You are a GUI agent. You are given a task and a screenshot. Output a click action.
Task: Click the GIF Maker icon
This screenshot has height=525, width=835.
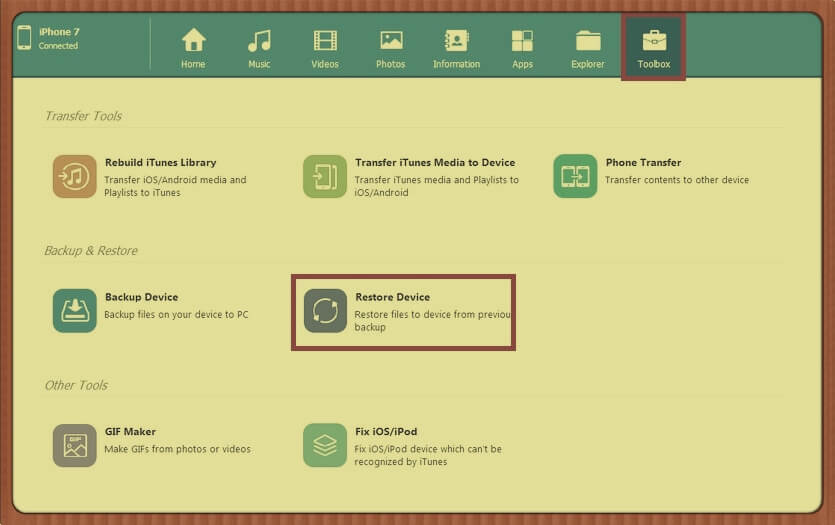click(x=75, y=445)
